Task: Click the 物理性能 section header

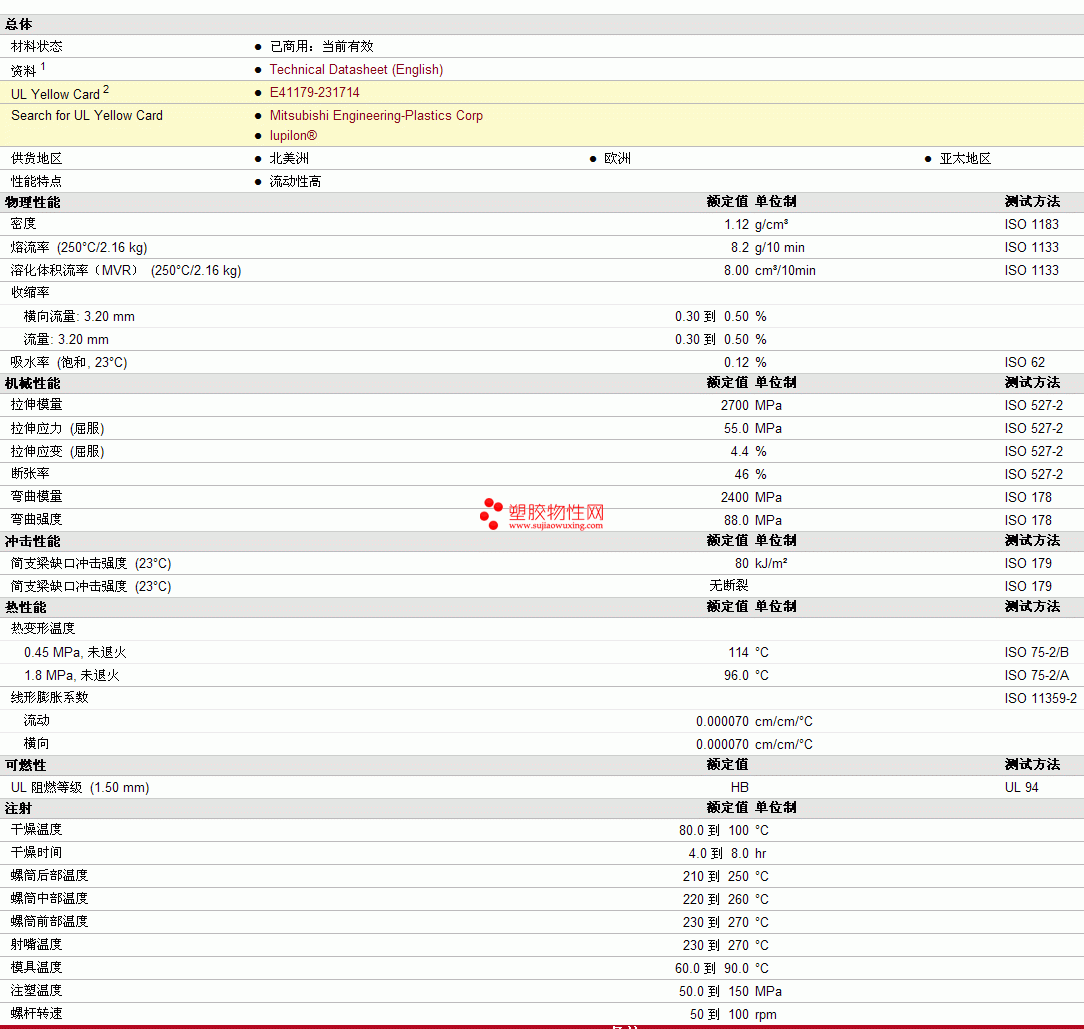Action: [x=32, y=202]
